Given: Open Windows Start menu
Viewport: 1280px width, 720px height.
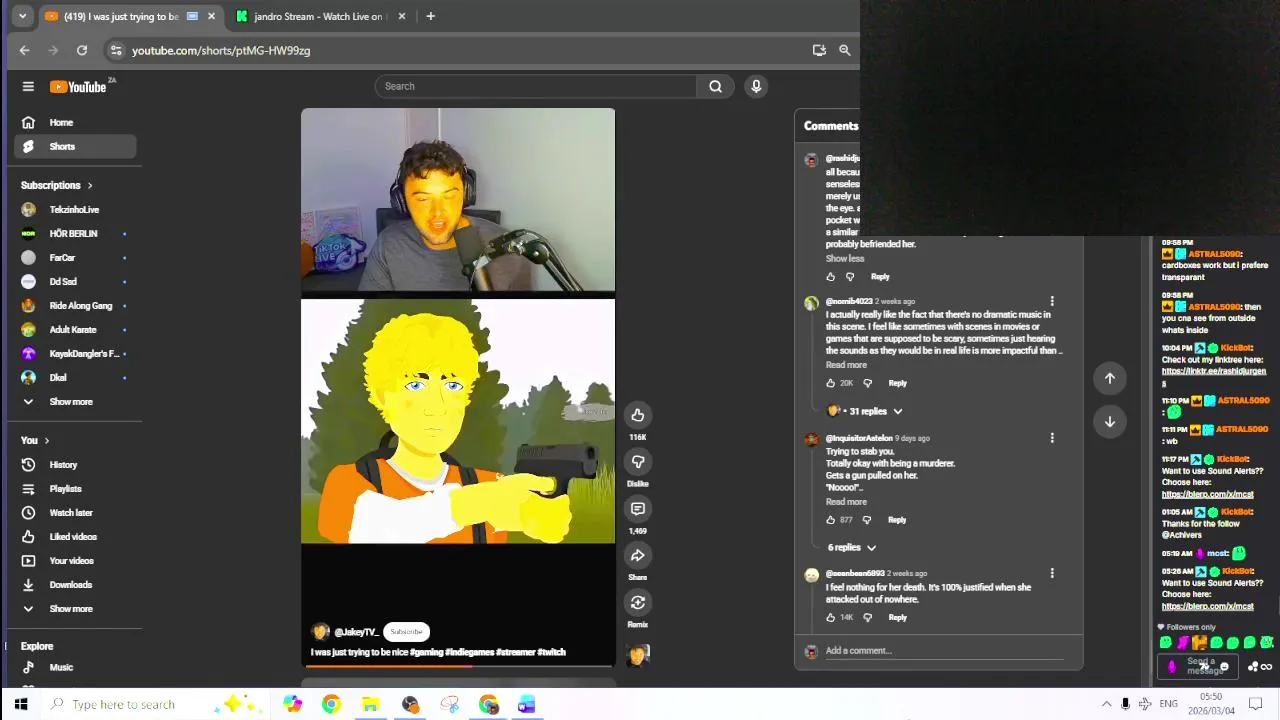Looking at the screenshot, I should pos(21,704).
